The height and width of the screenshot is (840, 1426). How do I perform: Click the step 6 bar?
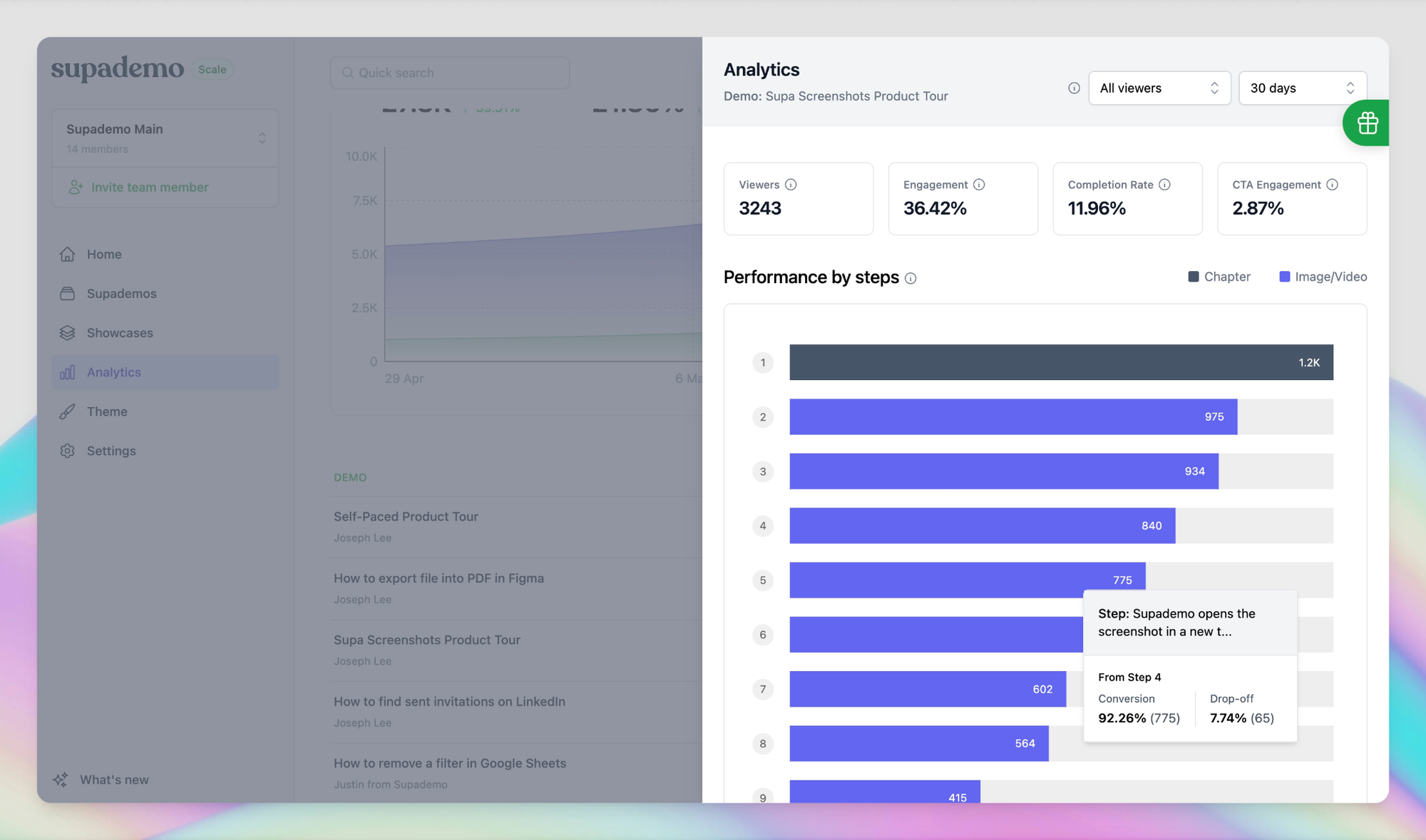[x=936, y=635]
